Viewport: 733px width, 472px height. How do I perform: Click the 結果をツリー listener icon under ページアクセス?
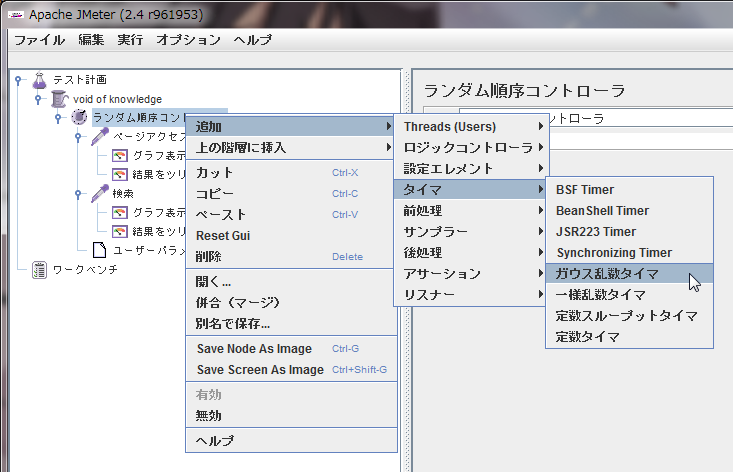point(120,175)
